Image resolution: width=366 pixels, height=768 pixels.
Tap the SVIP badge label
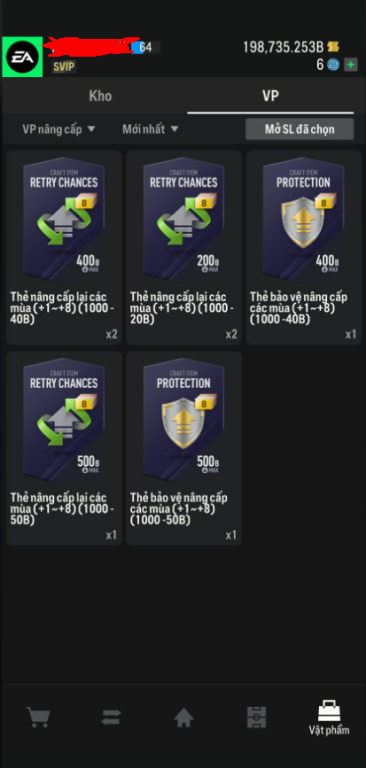pyautogui.click(x=64, y=67)
